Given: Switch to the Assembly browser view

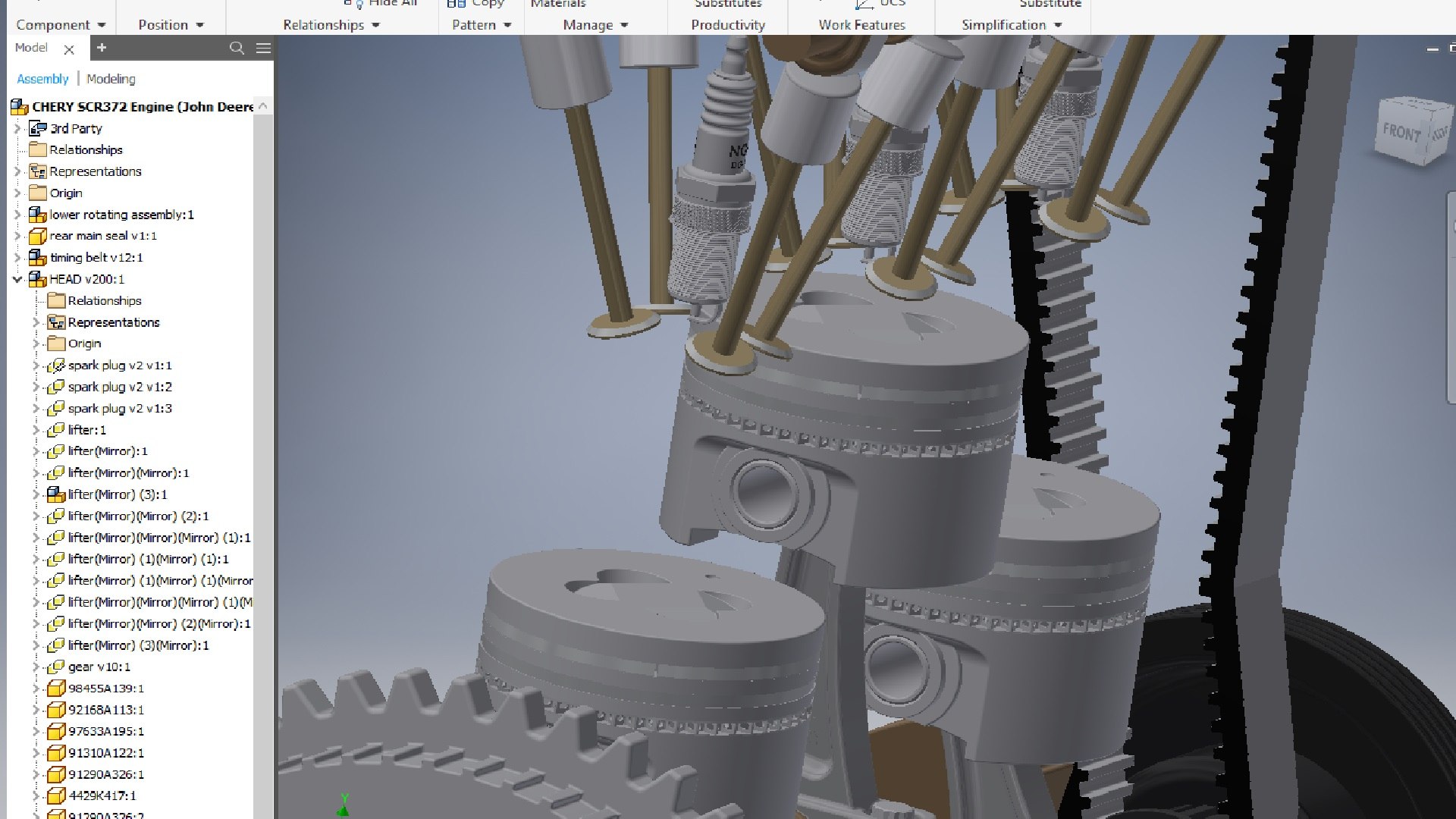Looking at the screenshot, I should [x=42, y=79].
